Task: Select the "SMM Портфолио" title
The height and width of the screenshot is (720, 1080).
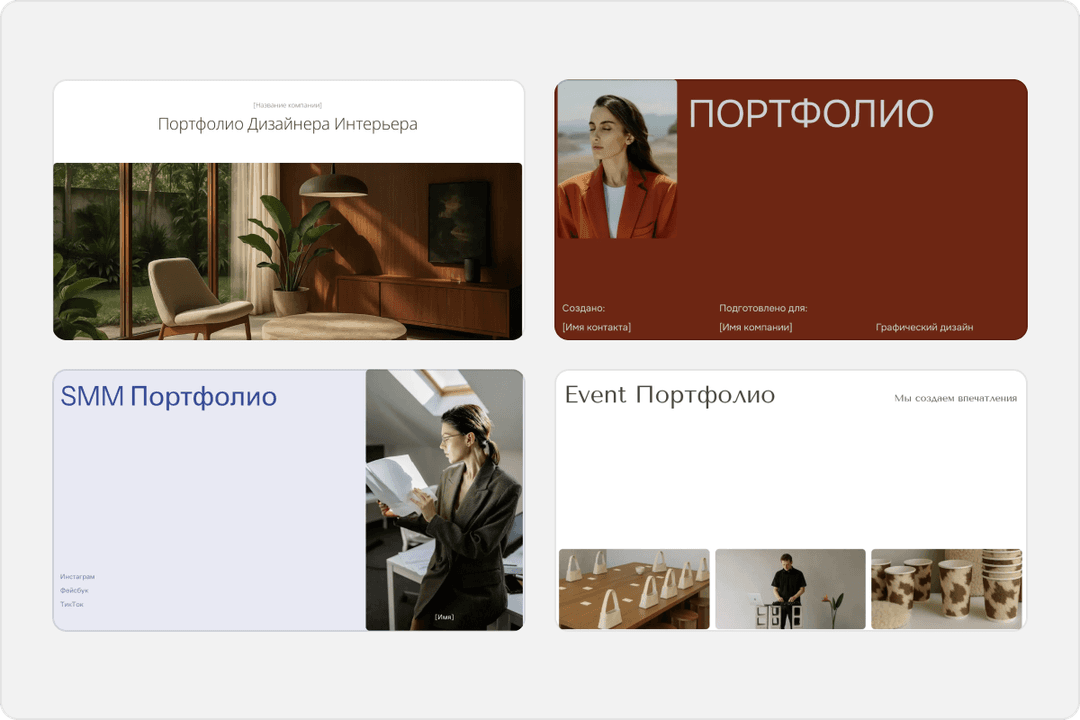Action: (x=169, y=397)
